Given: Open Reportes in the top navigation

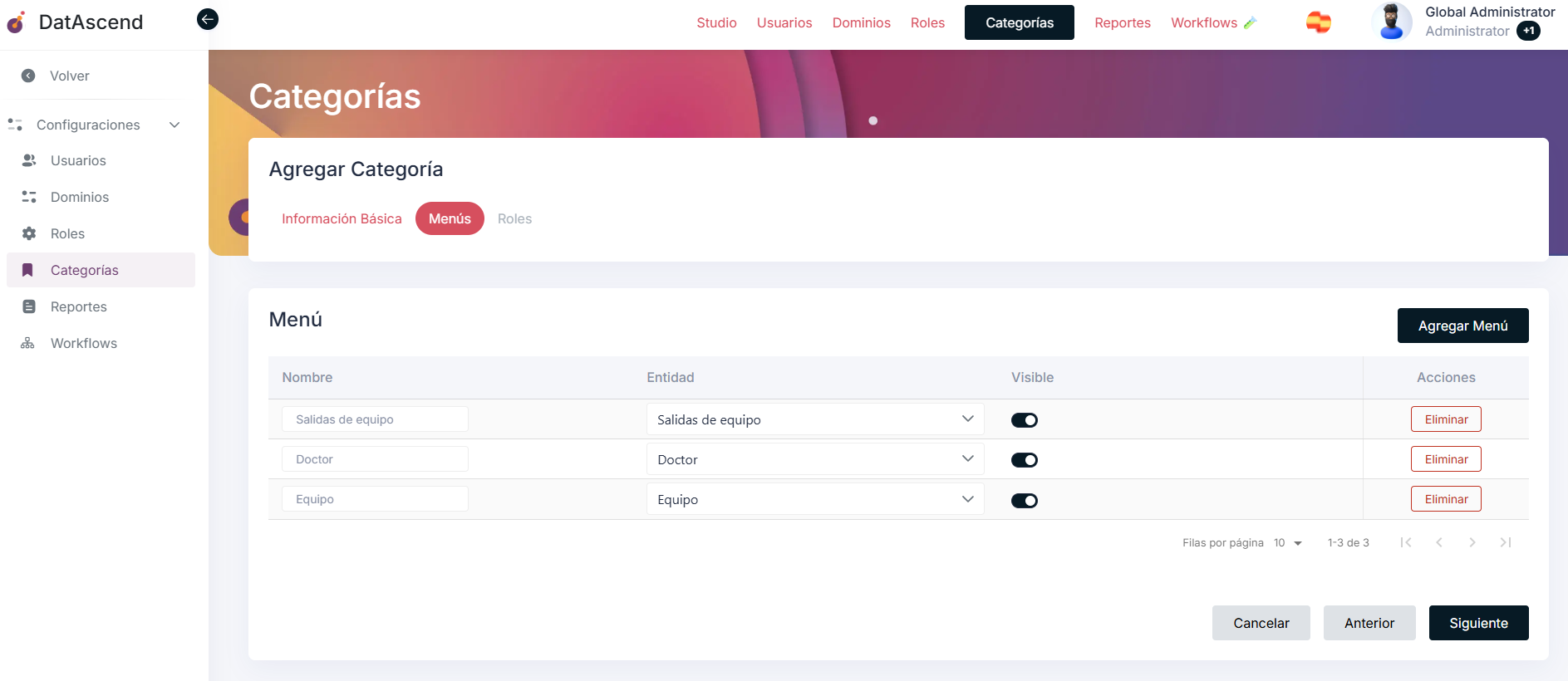Looking at the screenshot, I should pos(1122,22).
